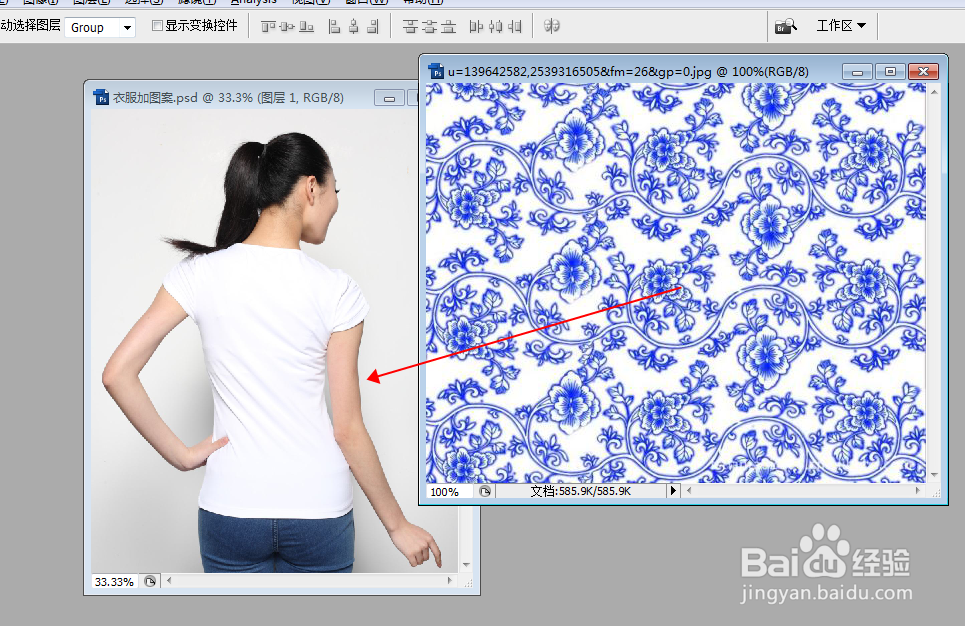This screenshot has height=626, width=965.
Task: Click the Auto-Align Layers icon
Action: click(x=551, y=26)
